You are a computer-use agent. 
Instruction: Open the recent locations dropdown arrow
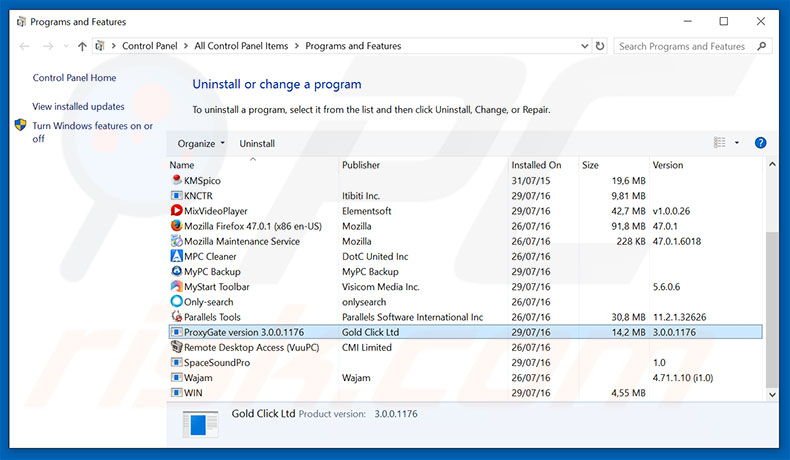(x=66, y=46)
